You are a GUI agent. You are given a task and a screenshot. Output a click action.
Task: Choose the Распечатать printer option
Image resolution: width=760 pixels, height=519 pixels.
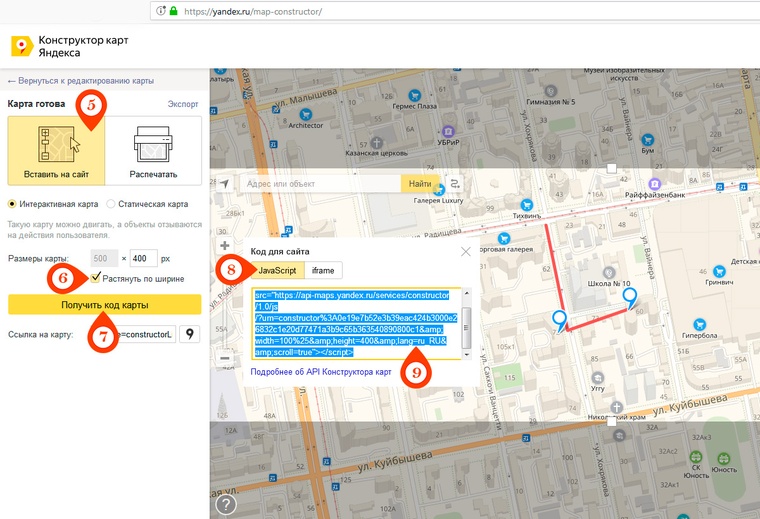[x=153, y=151]
